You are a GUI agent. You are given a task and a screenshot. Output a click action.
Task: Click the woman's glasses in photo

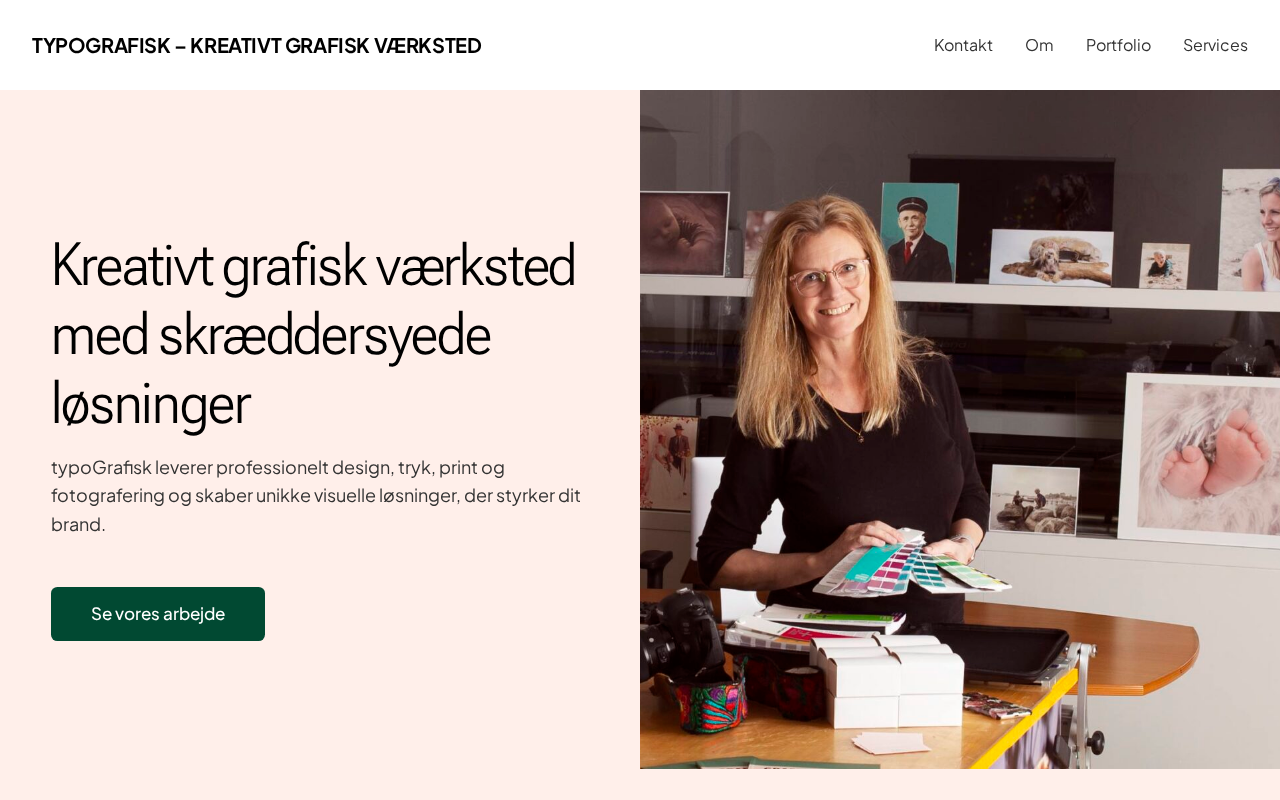829,275
